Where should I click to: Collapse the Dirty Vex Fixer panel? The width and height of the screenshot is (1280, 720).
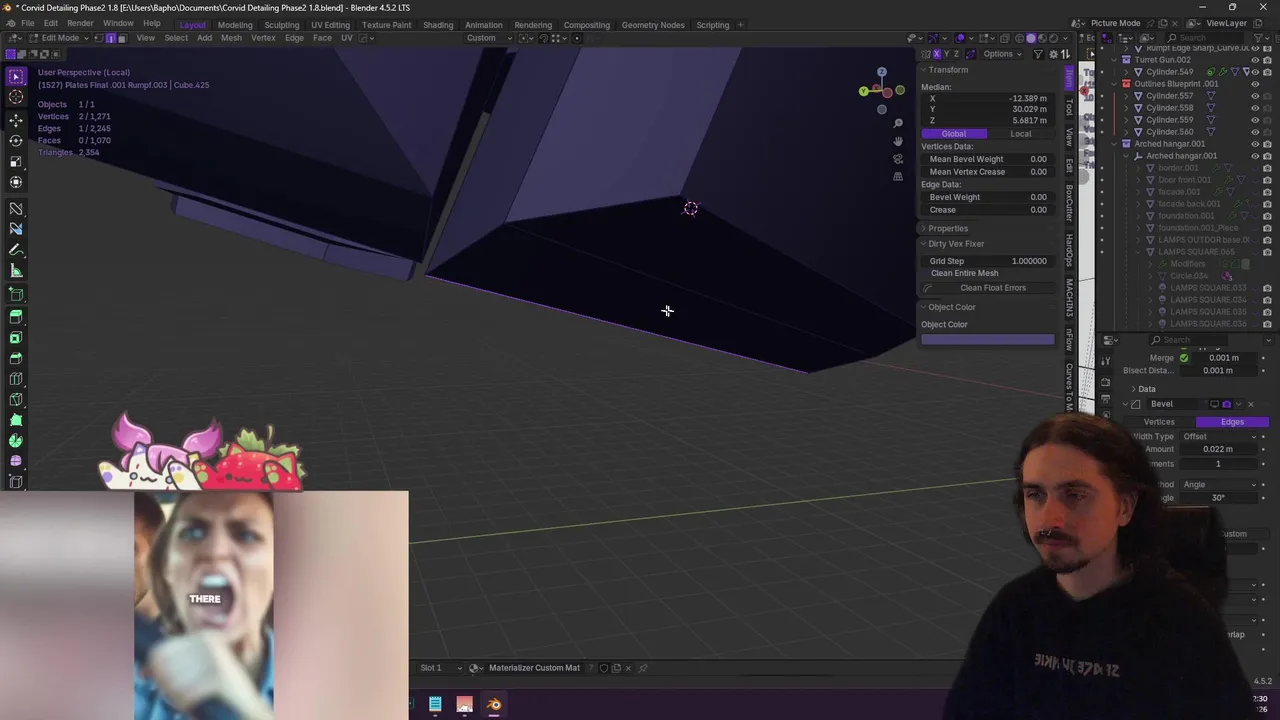pyautogui.click(x=951, y=244)
